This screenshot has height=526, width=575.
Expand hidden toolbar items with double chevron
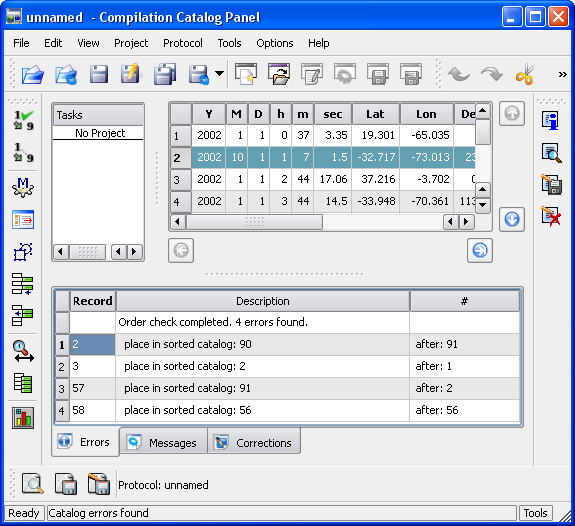pyautogui.click(x=563, y=75)
